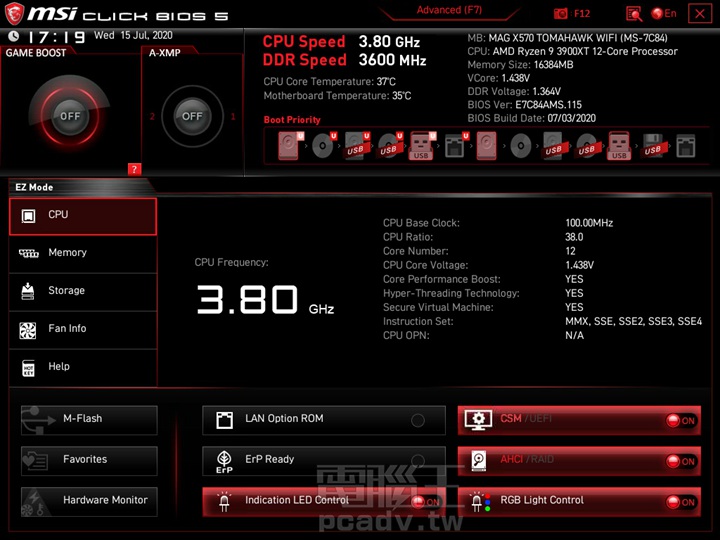Image resolution: width=720 pixels, height=540 pixels.
Task: Turn off RGB Light Control
Action: (681, 502)
